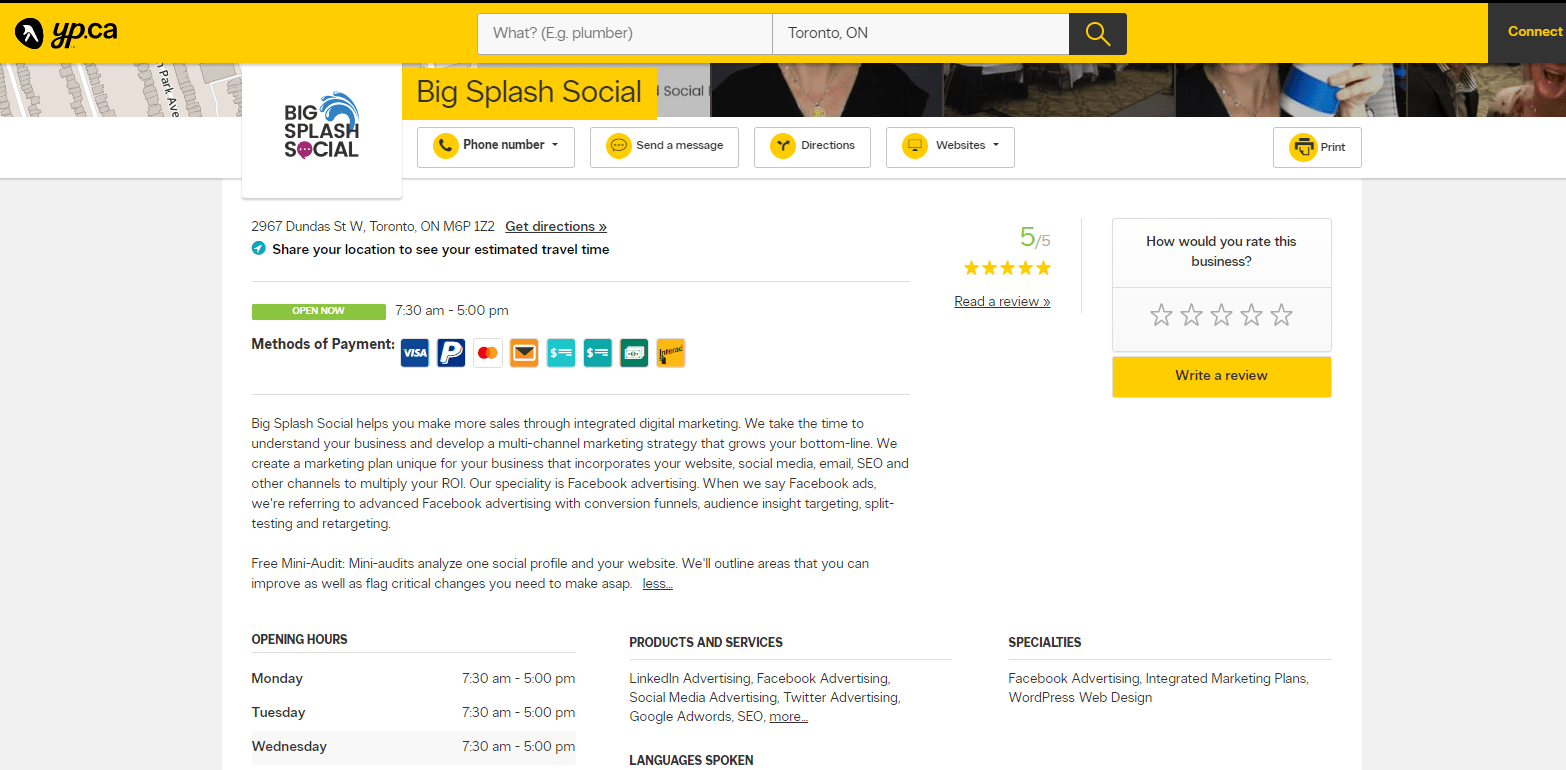The height and width of the screenshot is (770, 1566).
Task: Expand products list with the more link
Action: [788, 717]
